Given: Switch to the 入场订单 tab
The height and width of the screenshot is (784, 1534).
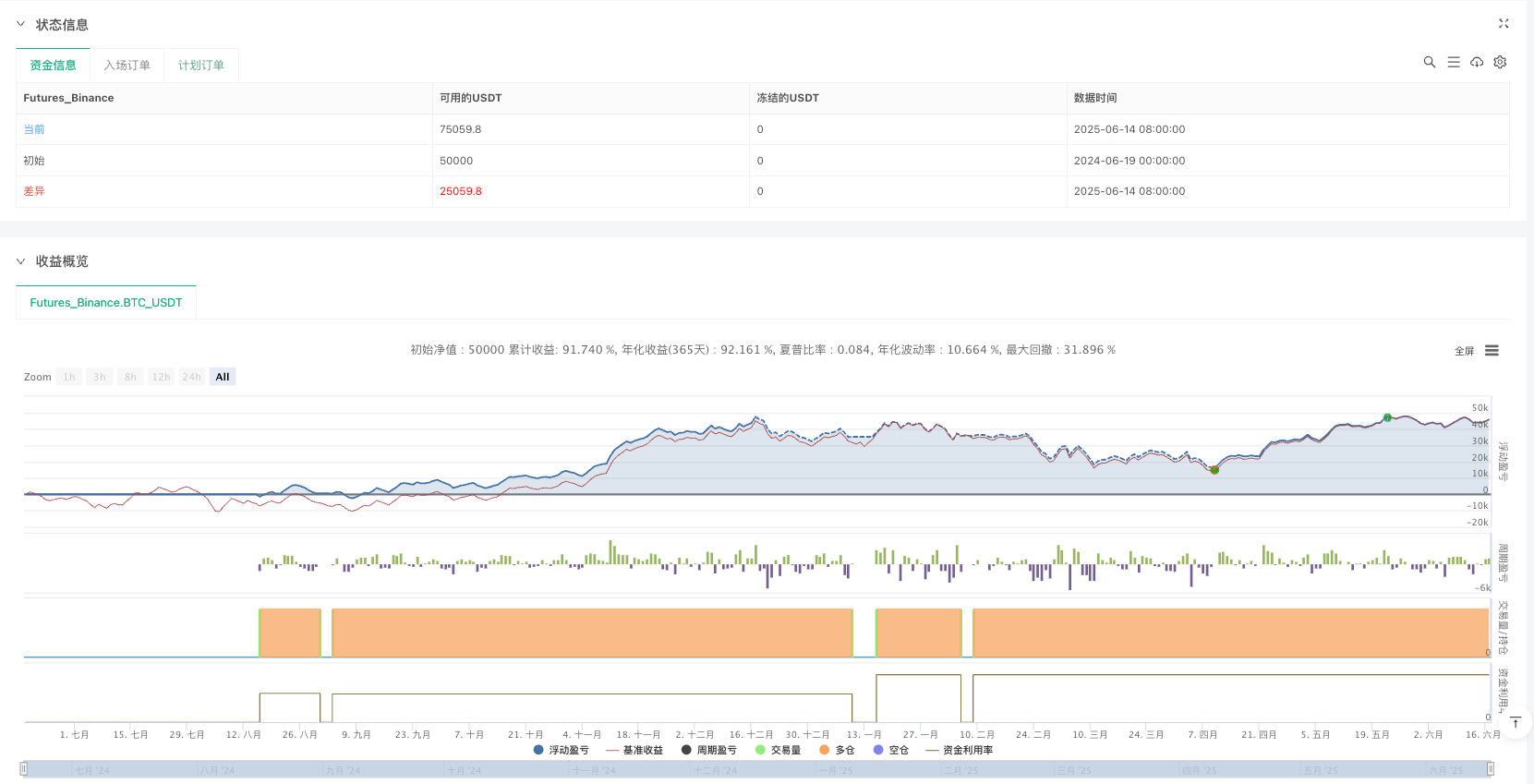Looking at the screenshot, I should click(127, 66).
